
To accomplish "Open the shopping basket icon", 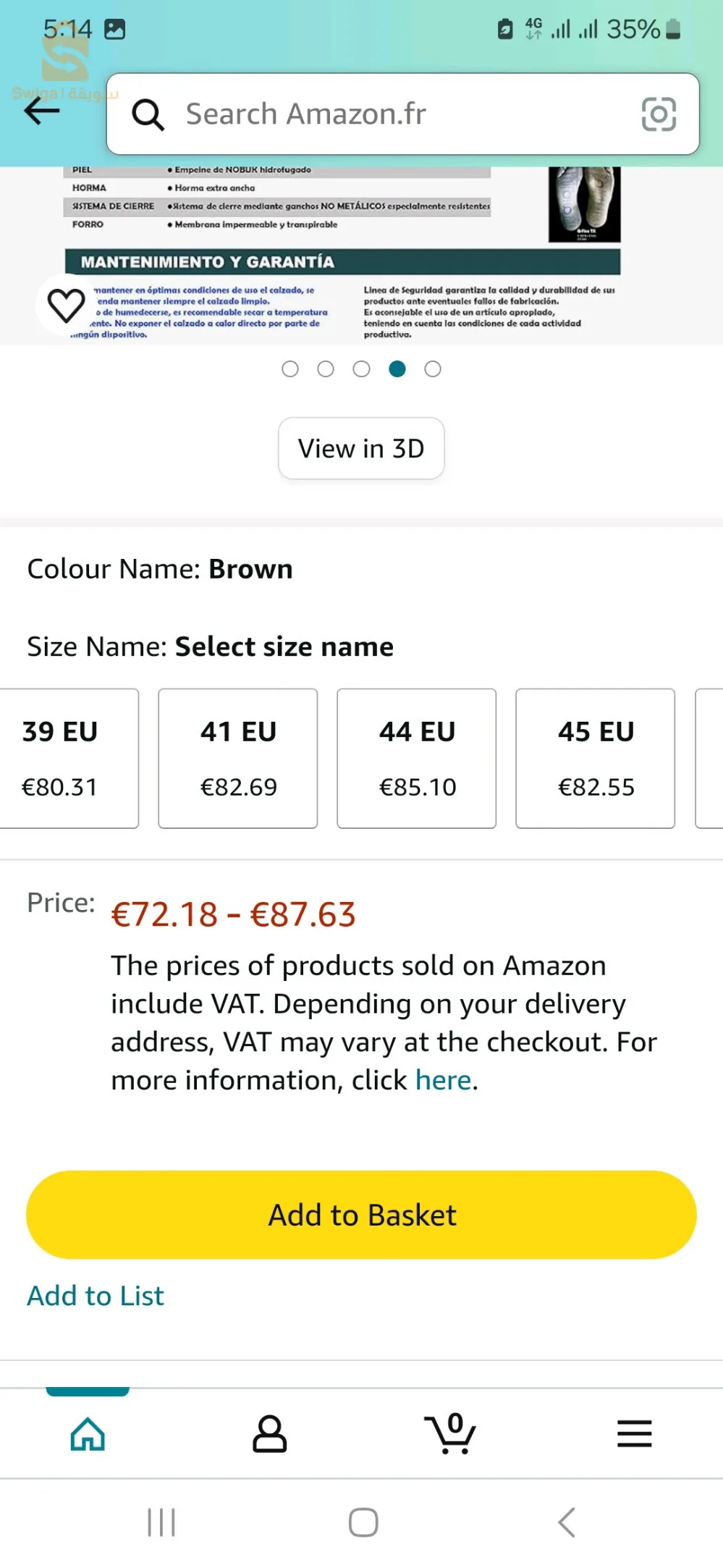I will (x=450, y=1434).
